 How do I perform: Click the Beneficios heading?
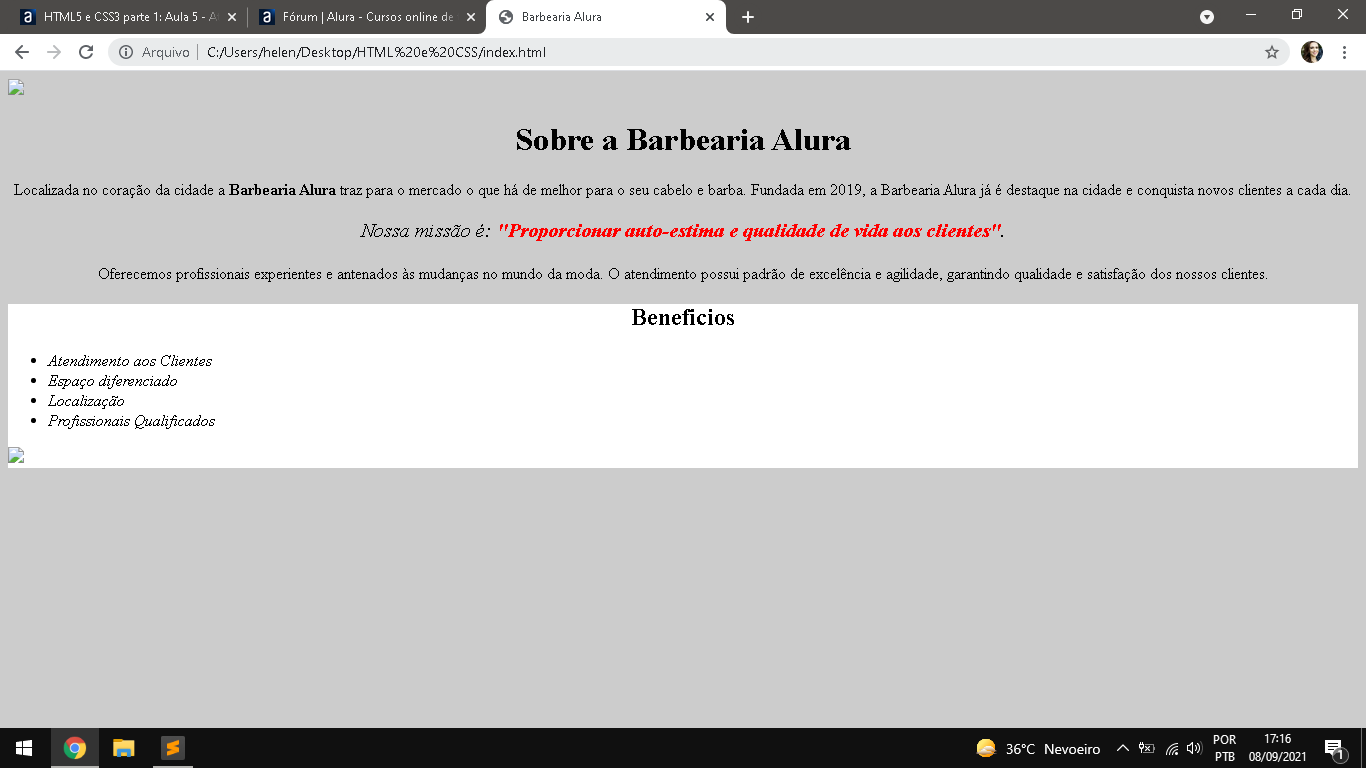(683, 317)
